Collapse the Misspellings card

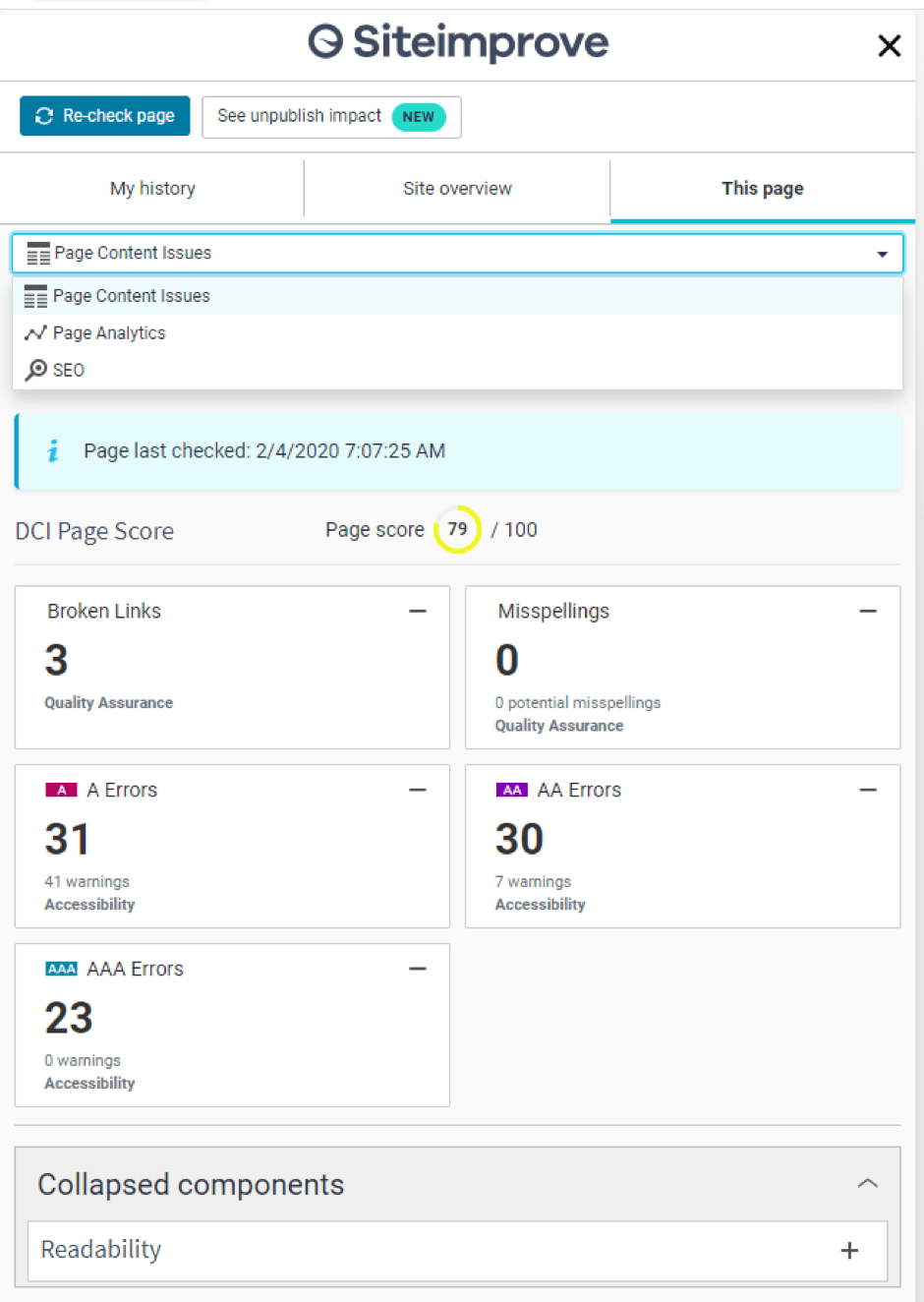(868, 611)
